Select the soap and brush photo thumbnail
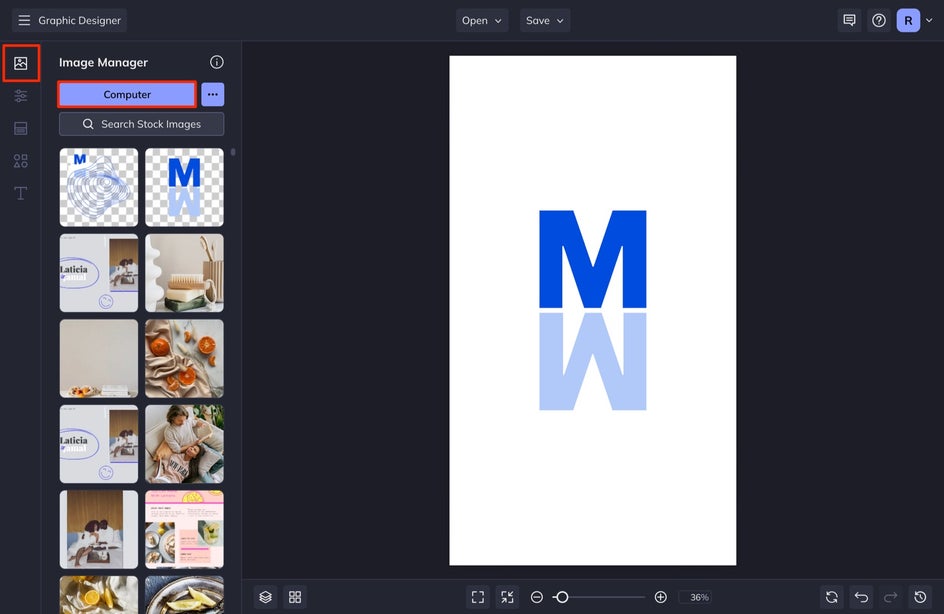Image resolution: width=944 pixels, height=614 pixels. pos(184,273)
